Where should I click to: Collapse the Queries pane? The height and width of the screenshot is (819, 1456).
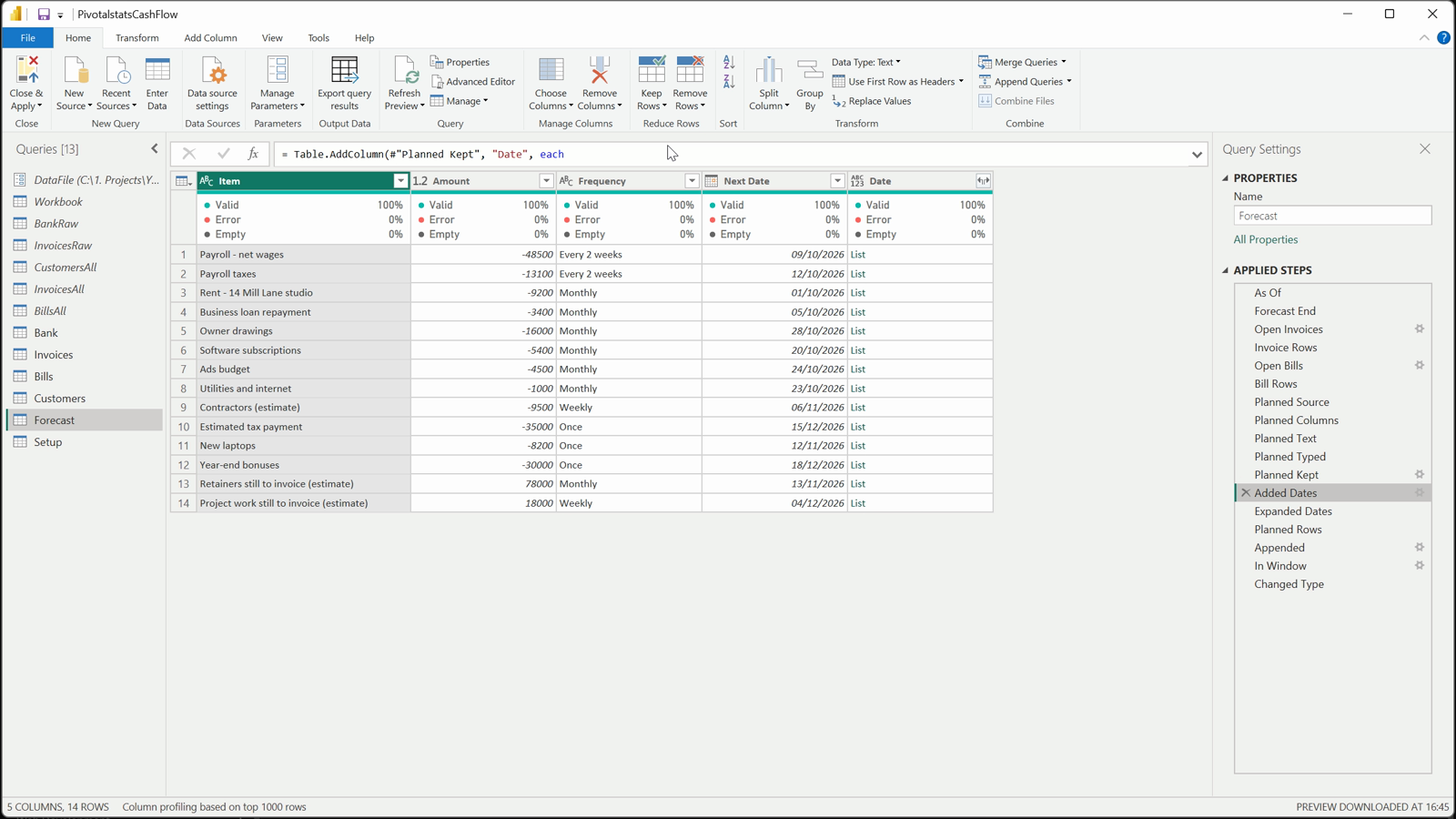pos(155,148)
